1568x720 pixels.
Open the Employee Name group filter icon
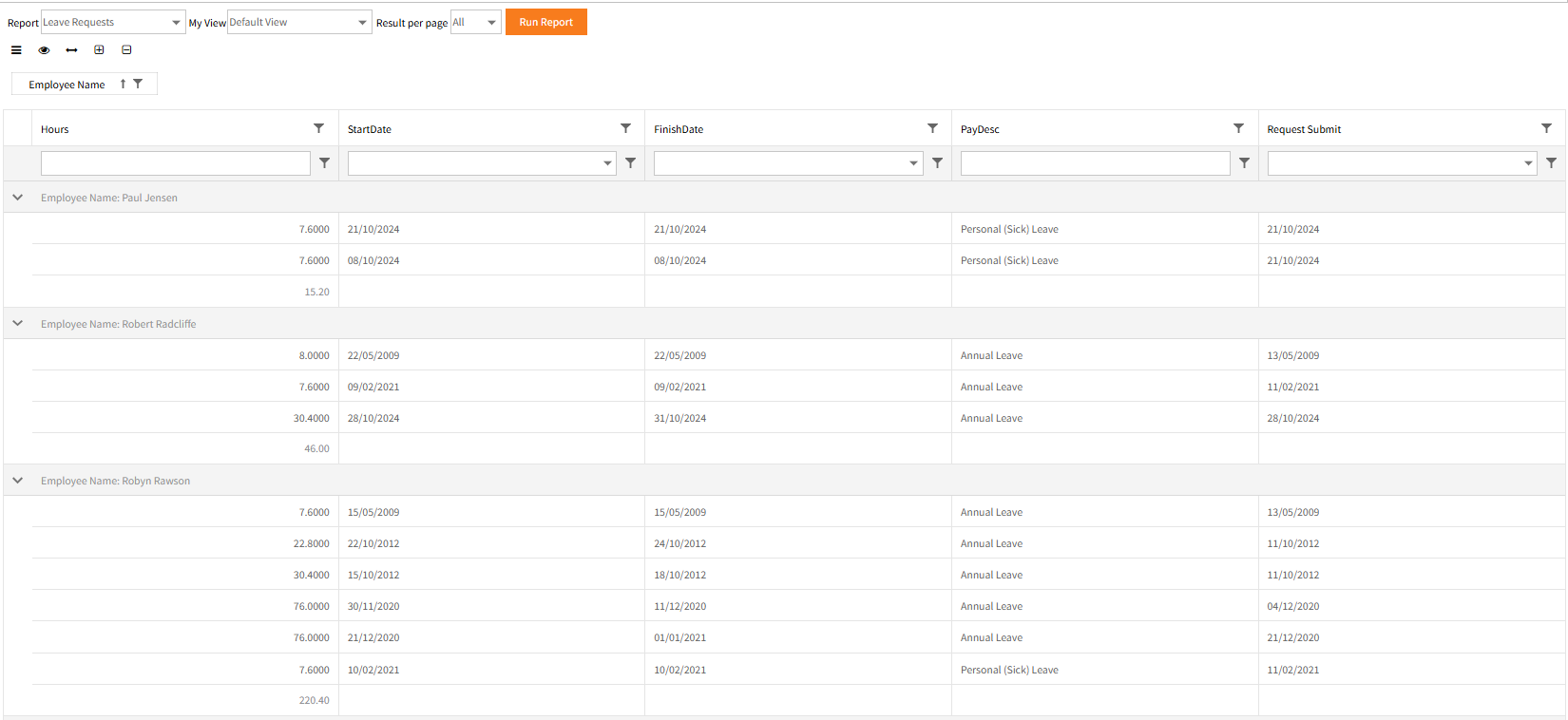tap(138, 84)
